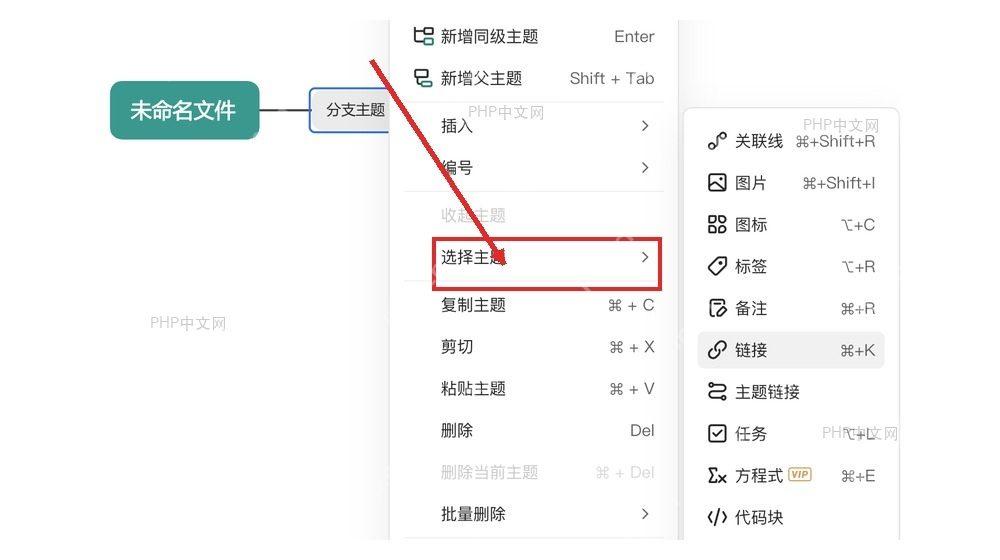
Task: Select the 分支主题 branch node
Action: (x=349, y=110)
